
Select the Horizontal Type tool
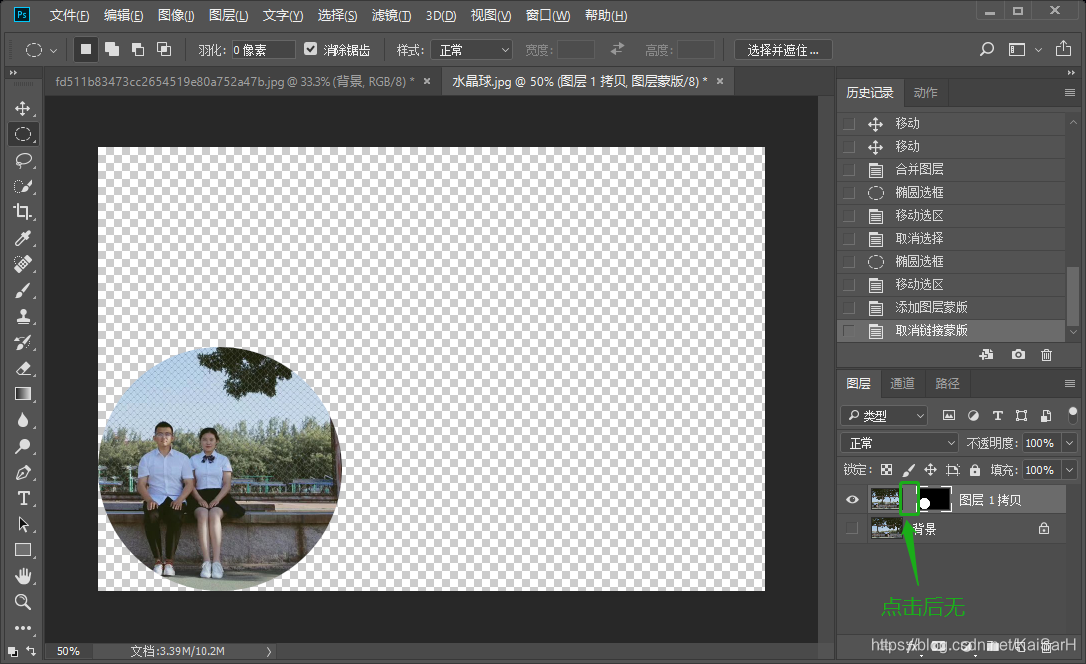coord(23,499)
